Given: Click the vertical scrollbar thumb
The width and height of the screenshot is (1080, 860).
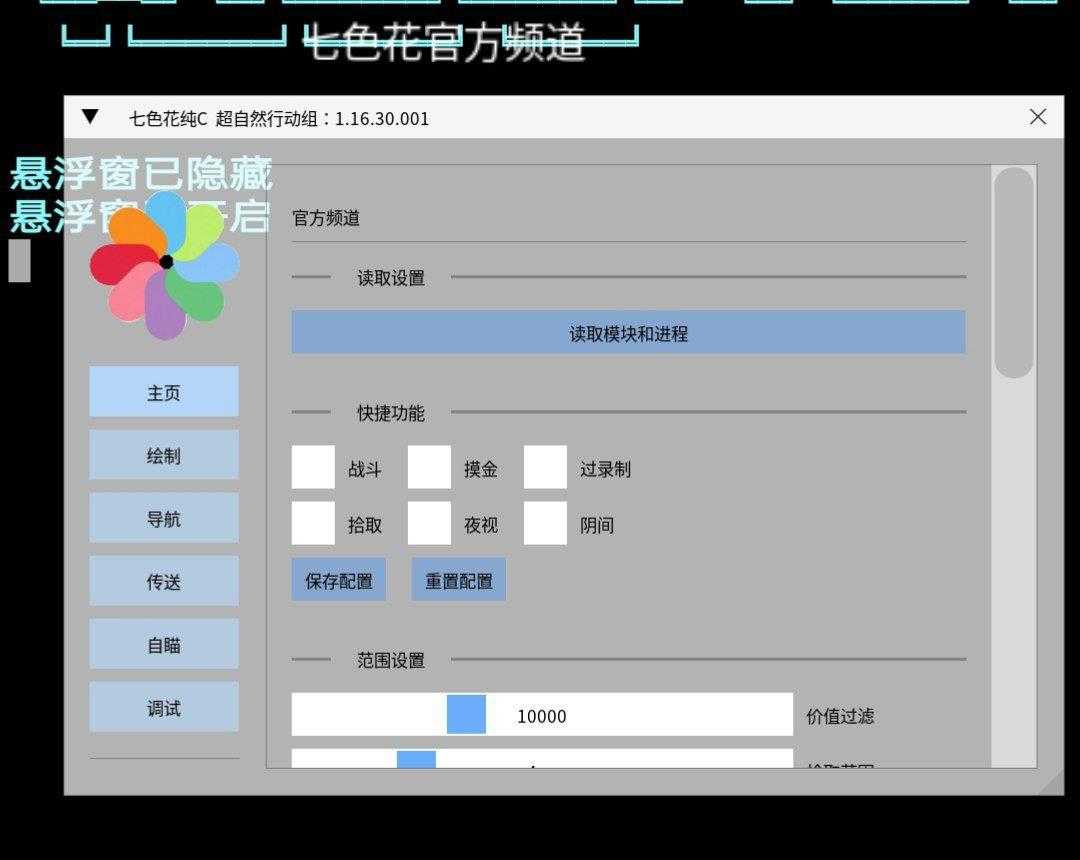Looking at the screenshot, I should click(x=1014, y=272).
